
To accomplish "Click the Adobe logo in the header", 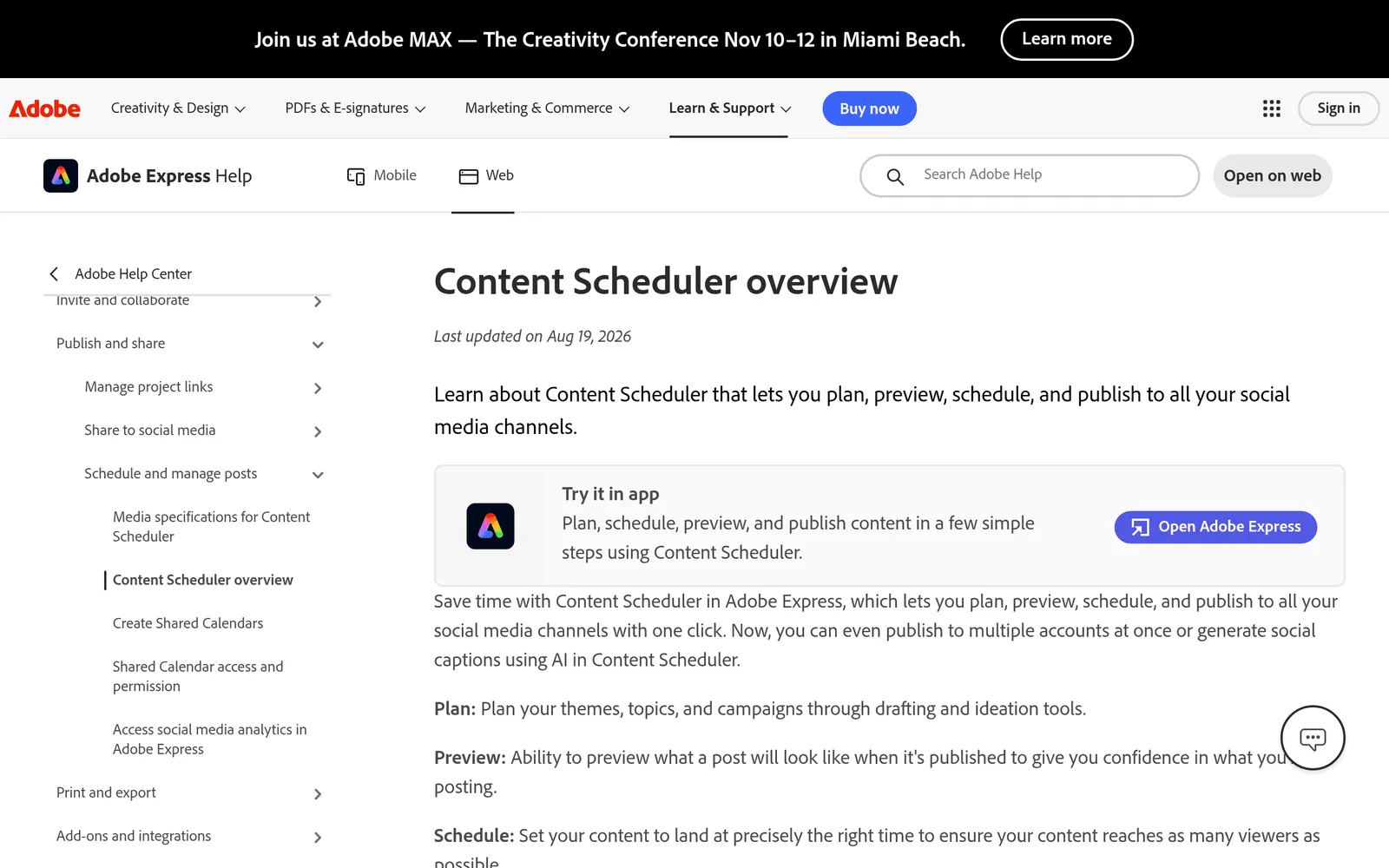I will pyautogui.click(x=44, y=108).
